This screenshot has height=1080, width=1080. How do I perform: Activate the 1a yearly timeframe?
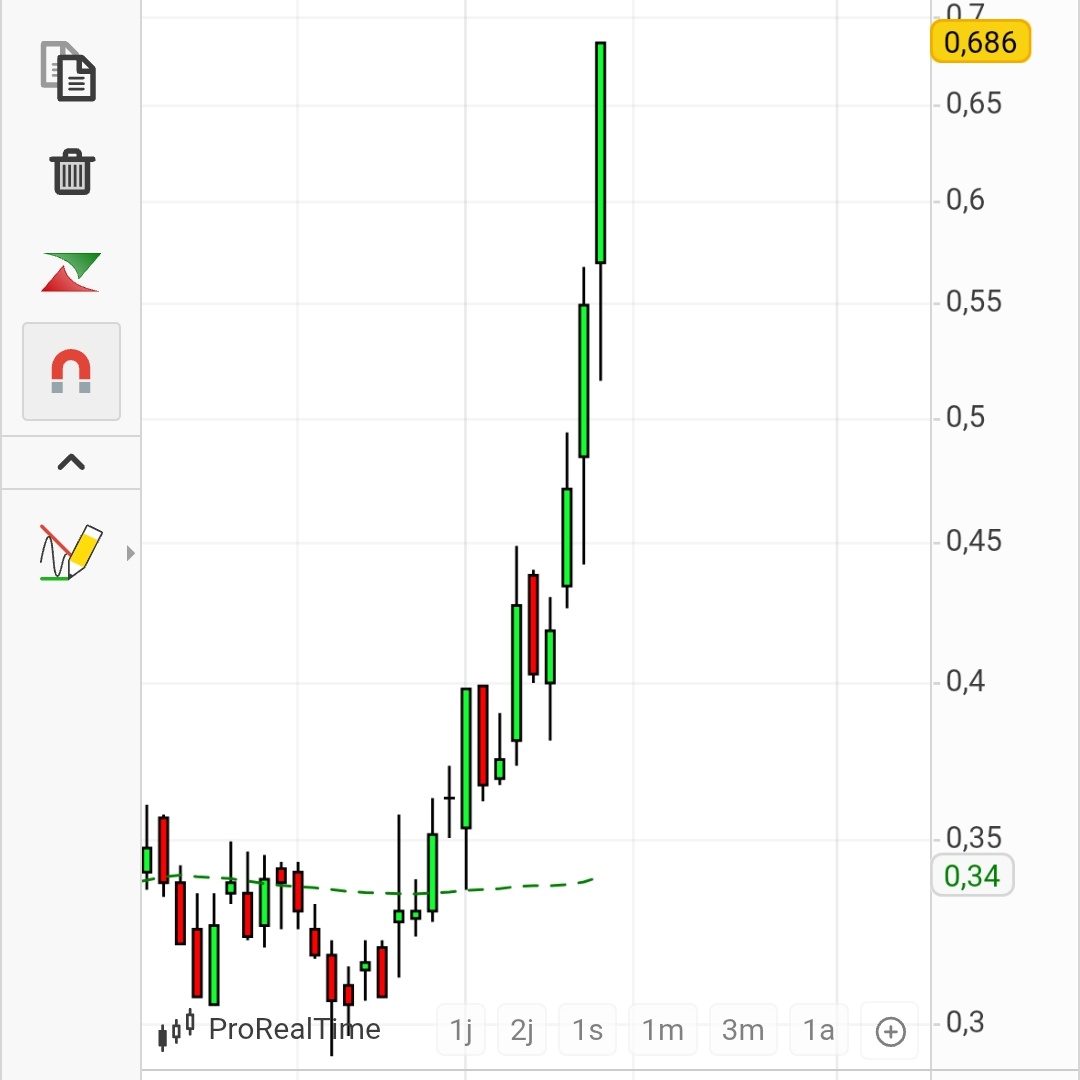(818, 1030)
